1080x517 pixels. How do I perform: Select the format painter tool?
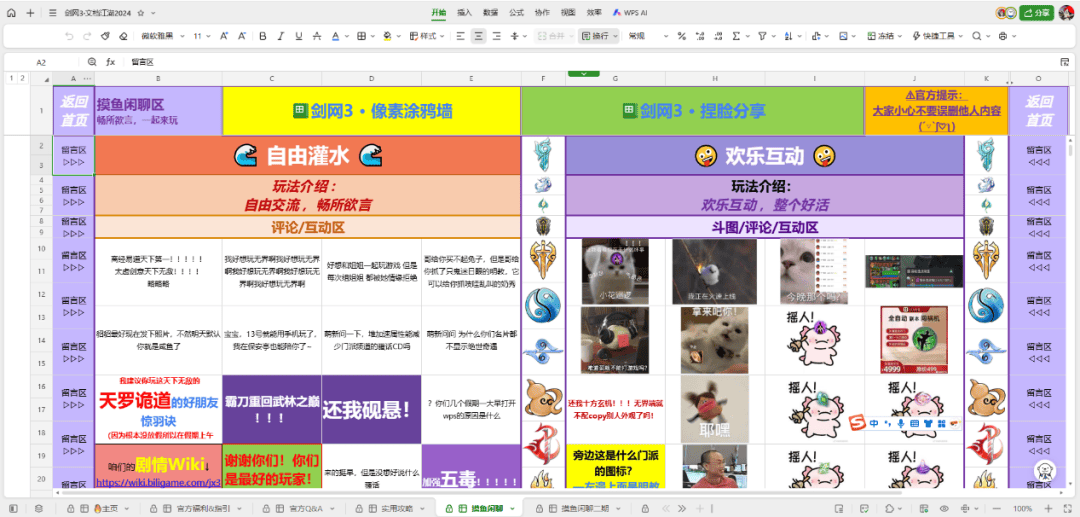point(105,36)
